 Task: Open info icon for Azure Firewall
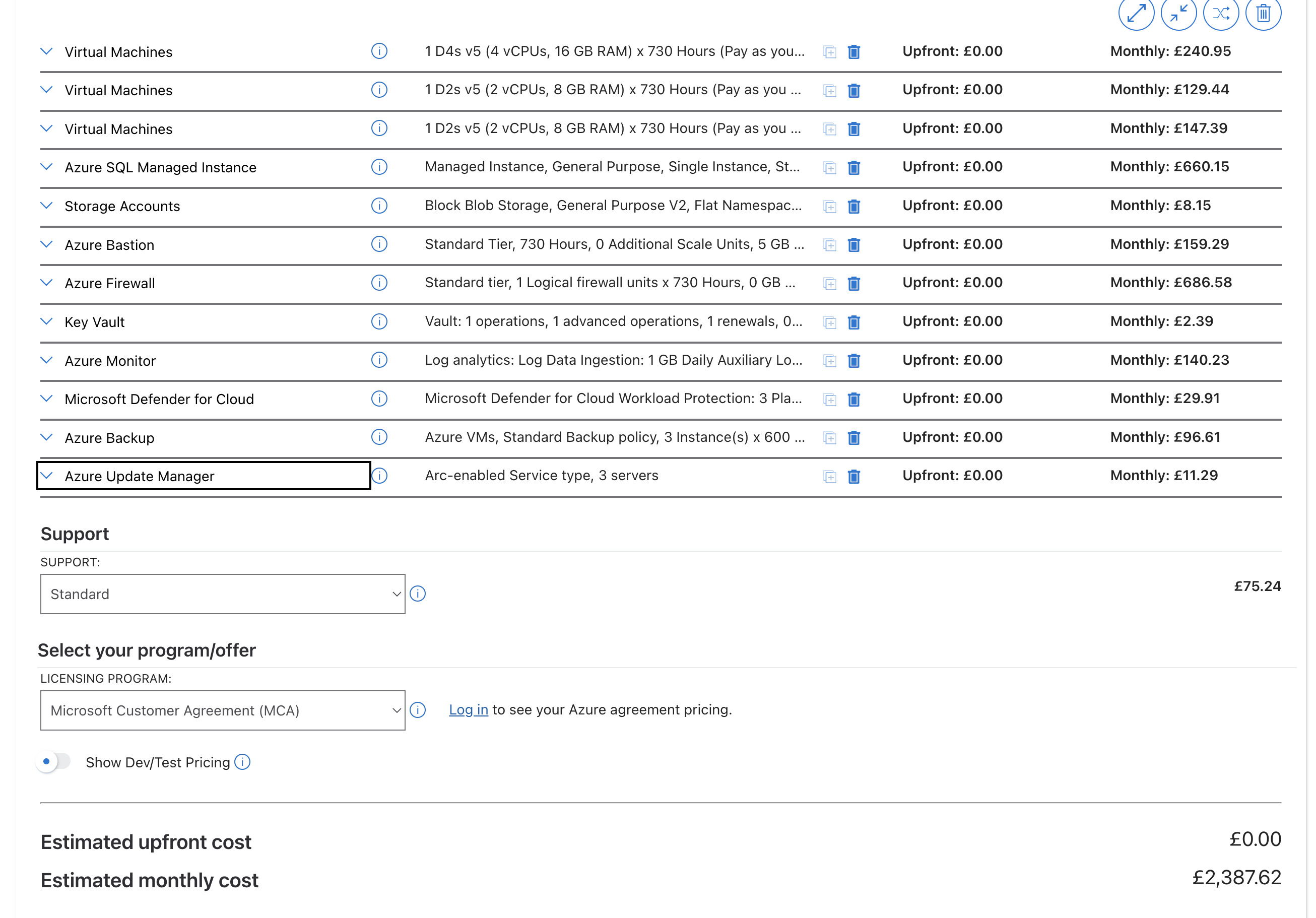(379, 283)
